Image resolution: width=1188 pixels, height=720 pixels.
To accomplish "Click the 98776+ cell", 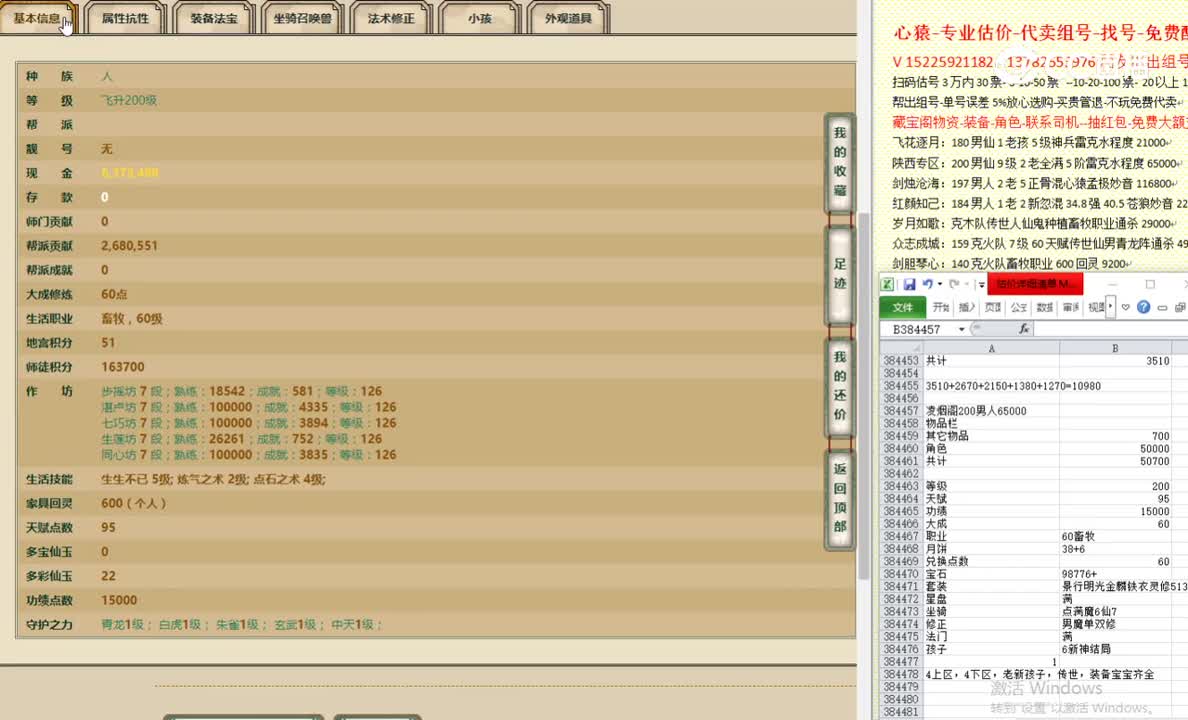I will [x=1115, y=574].
